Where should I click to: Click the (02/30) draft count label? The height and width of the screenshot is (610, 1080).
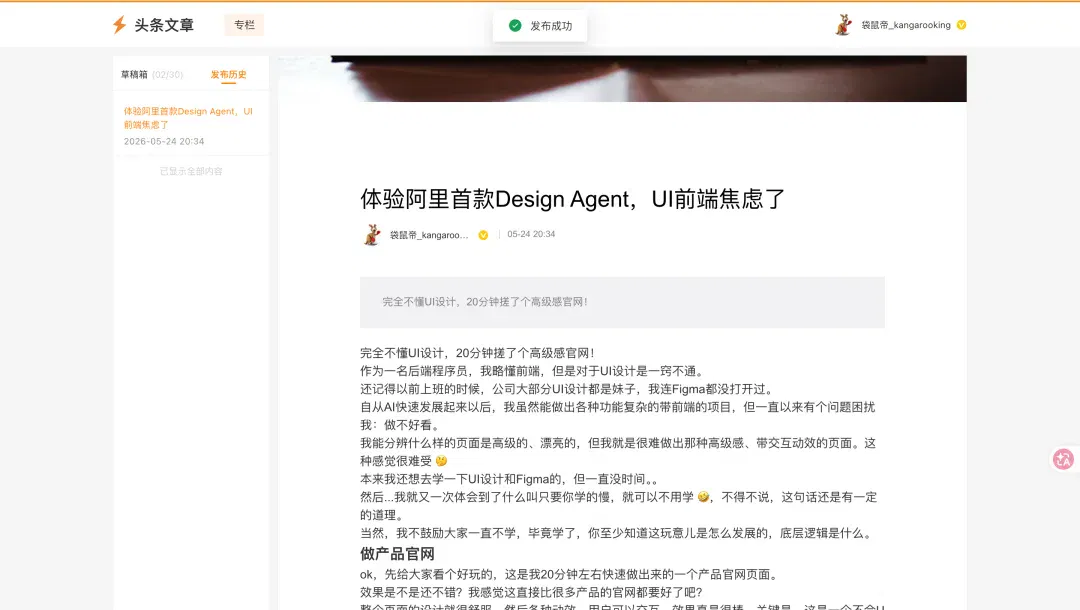tap(167, 74)
